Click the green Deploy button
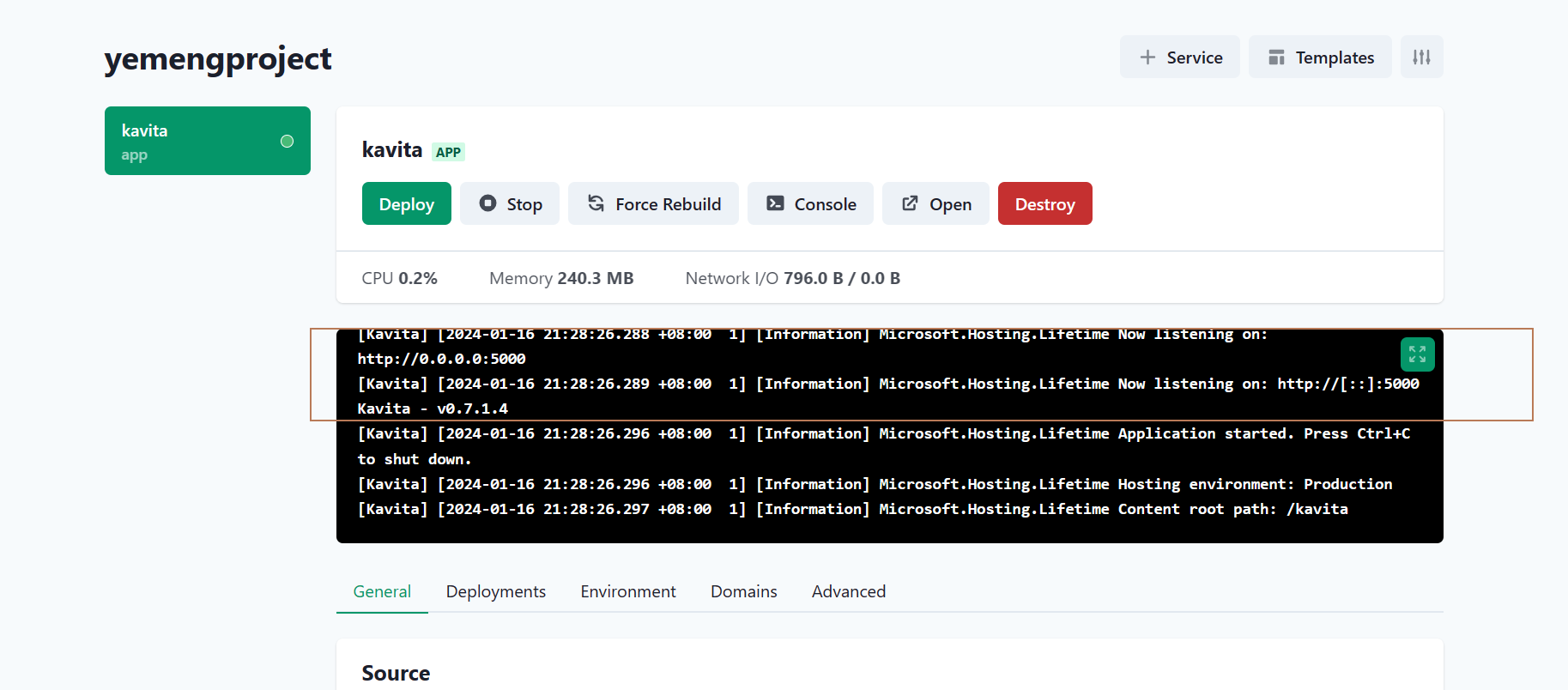Image resolution: width=1568 pixels, height=690 pixels. [406, 204]
